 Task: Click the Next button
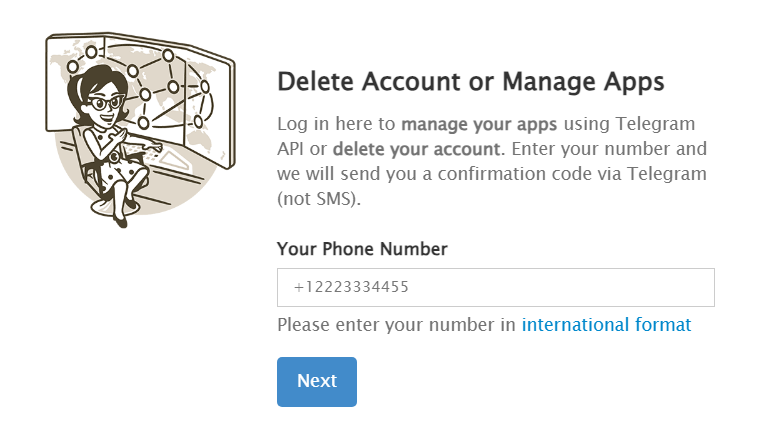[317, 382]
